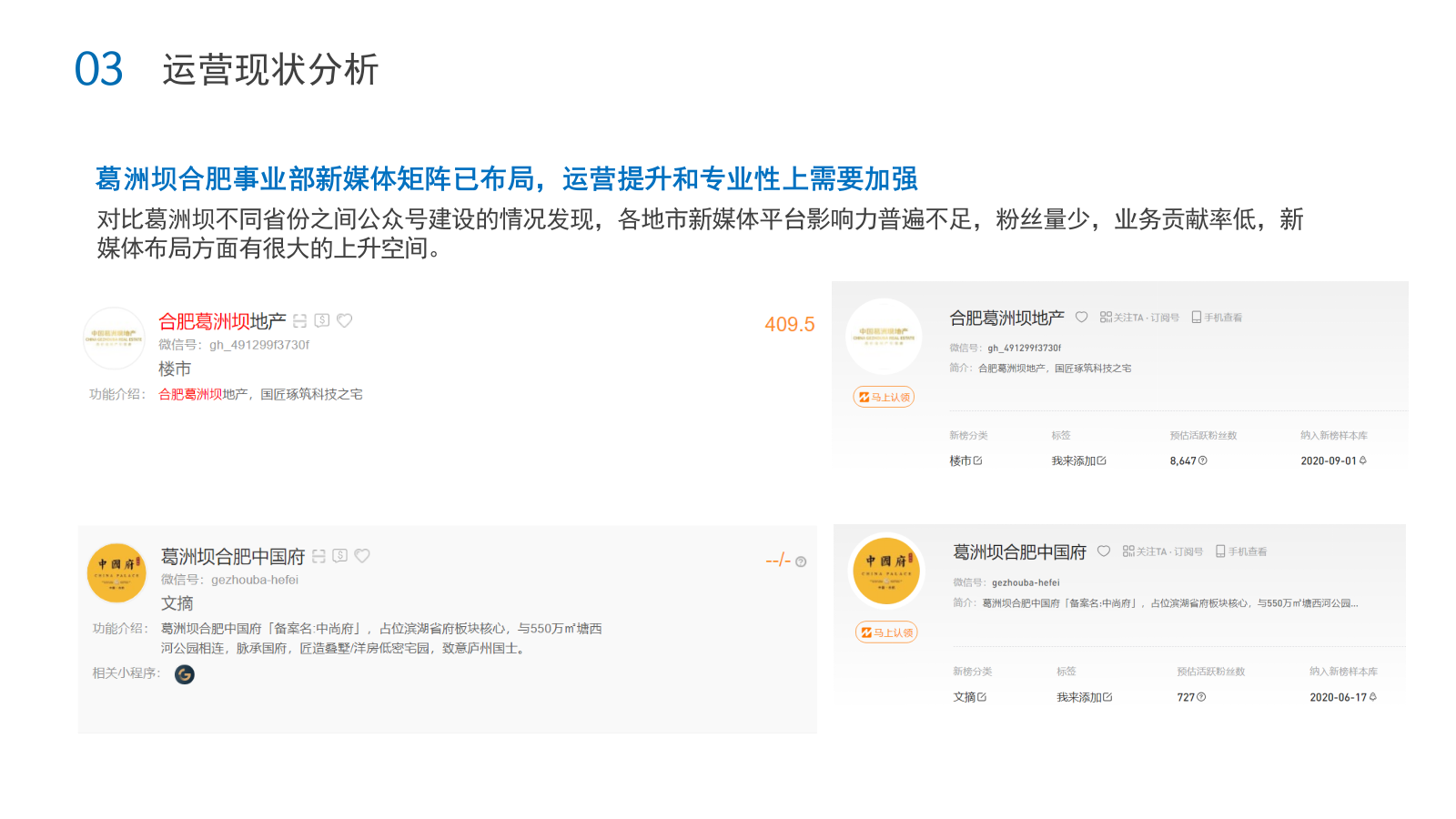Click the WeChat ID gezhouba-hefei in the left card
The width and height of the screenshot is (1456, 819).
(255, 580)
